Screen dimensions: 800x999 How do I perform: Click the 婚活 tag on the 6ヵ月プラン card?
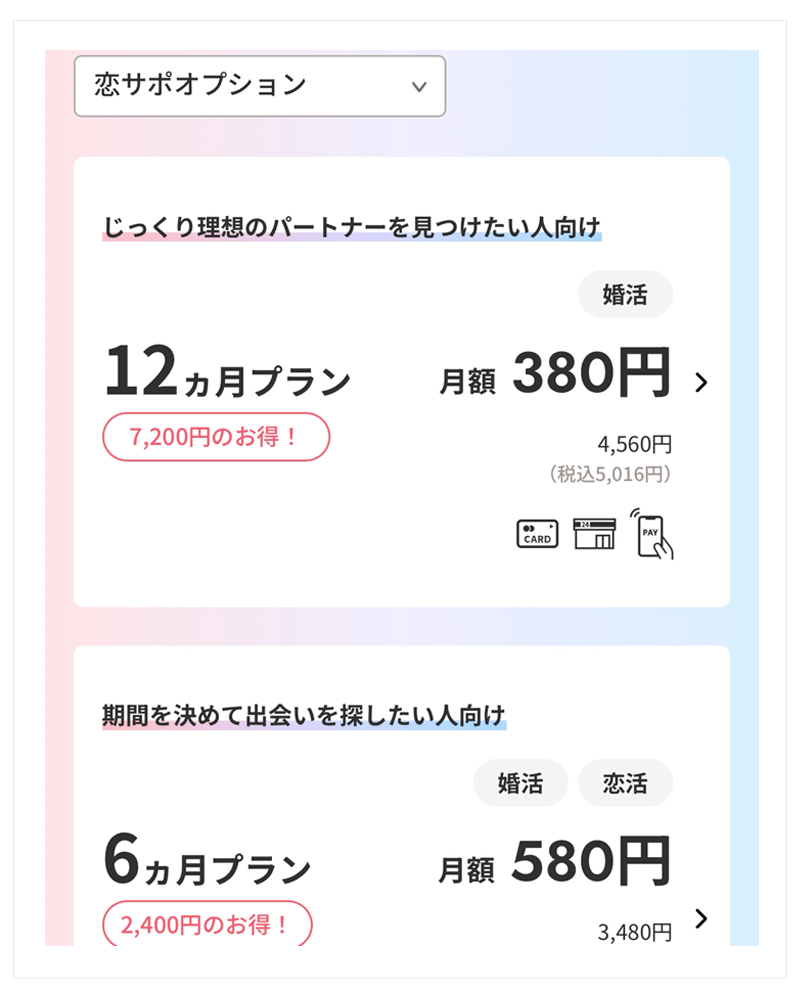pos(520,783)
